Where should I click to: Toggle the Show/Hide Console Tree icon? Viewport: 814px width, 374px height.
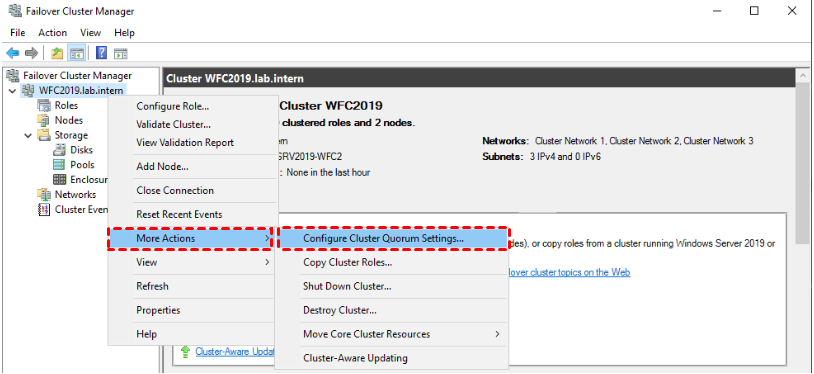tap(77, 53)
